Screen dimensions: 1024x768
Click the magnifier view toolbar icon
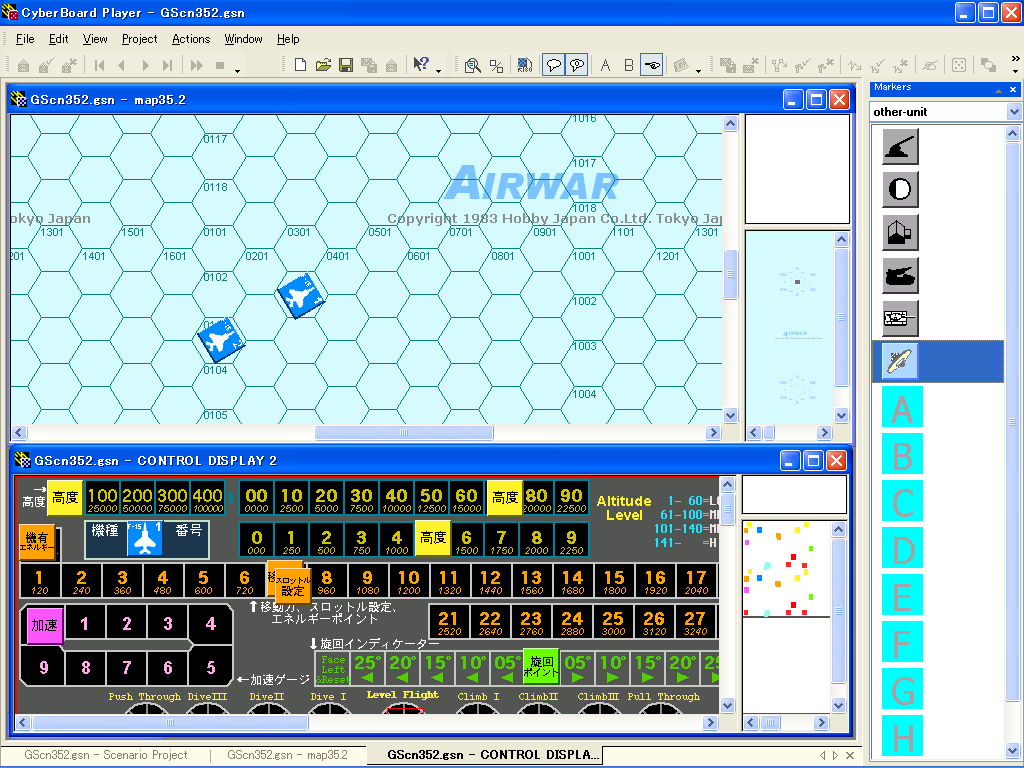pos(472,65)
